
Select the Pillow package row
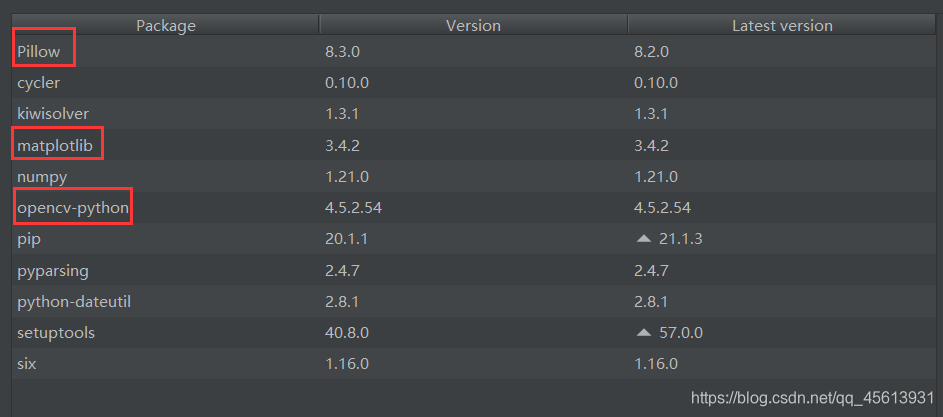474,51
